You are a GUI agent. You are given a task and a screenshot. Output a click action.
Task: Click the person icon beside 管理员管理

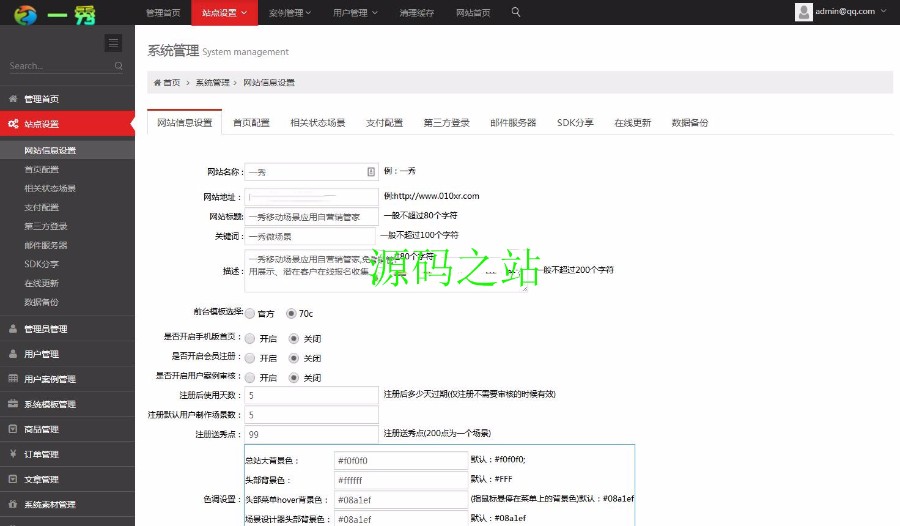click(13, 329)
